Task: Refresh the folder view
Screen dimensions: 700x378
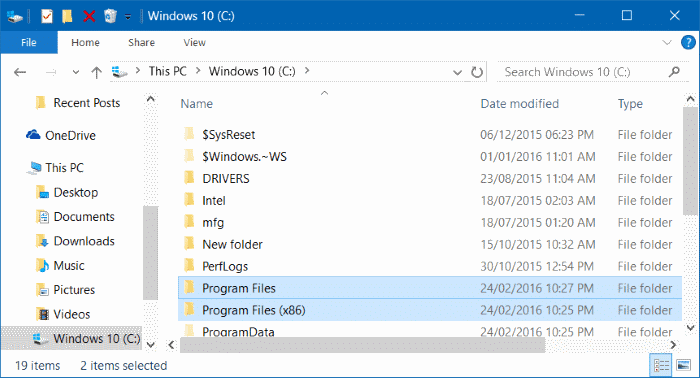Action: tap(477, 72)
